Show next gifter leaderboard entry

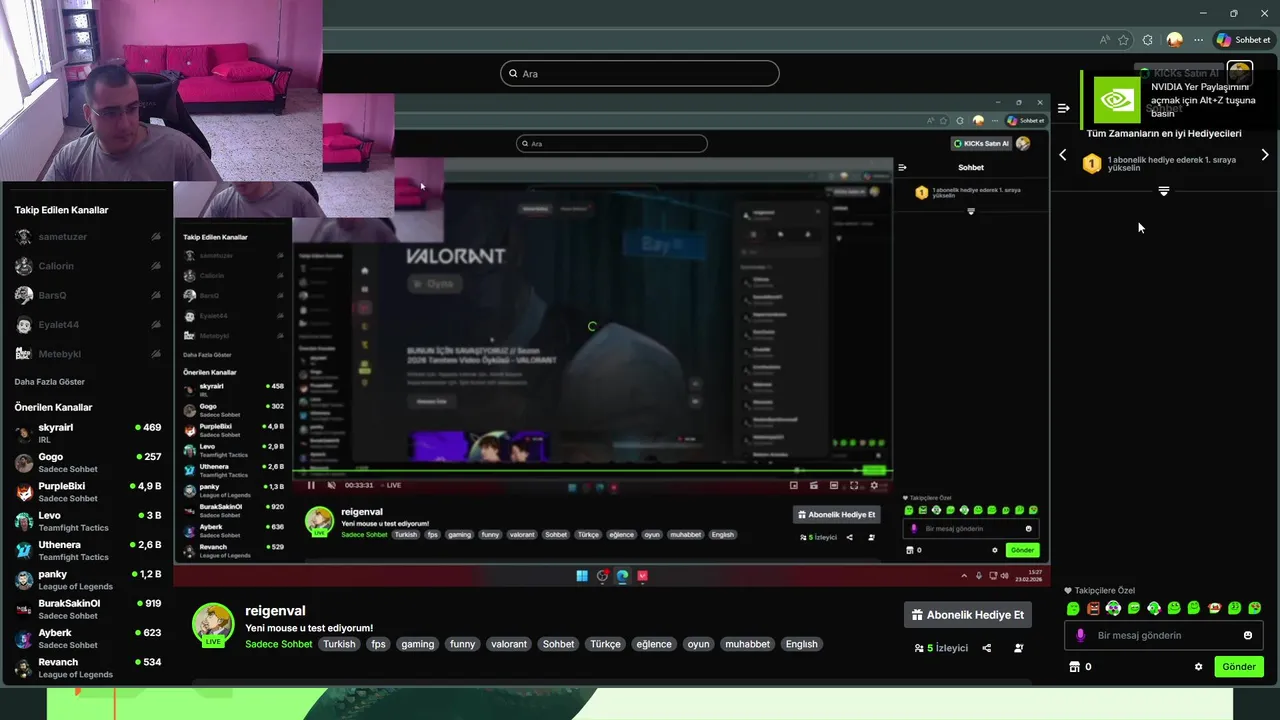[1265, 155]
